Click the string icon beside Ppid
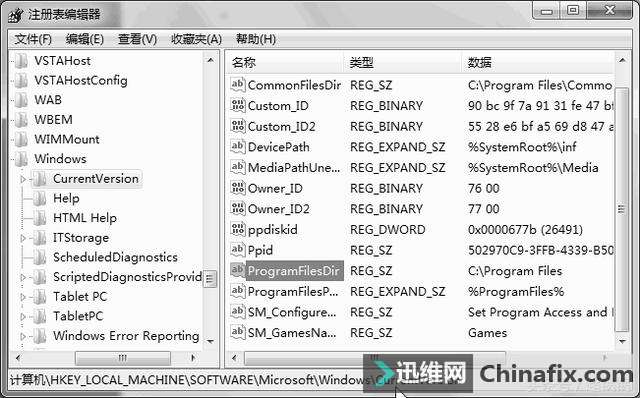Screen dimensions: 640x398 pyautogui.click(x=238, y=250)
